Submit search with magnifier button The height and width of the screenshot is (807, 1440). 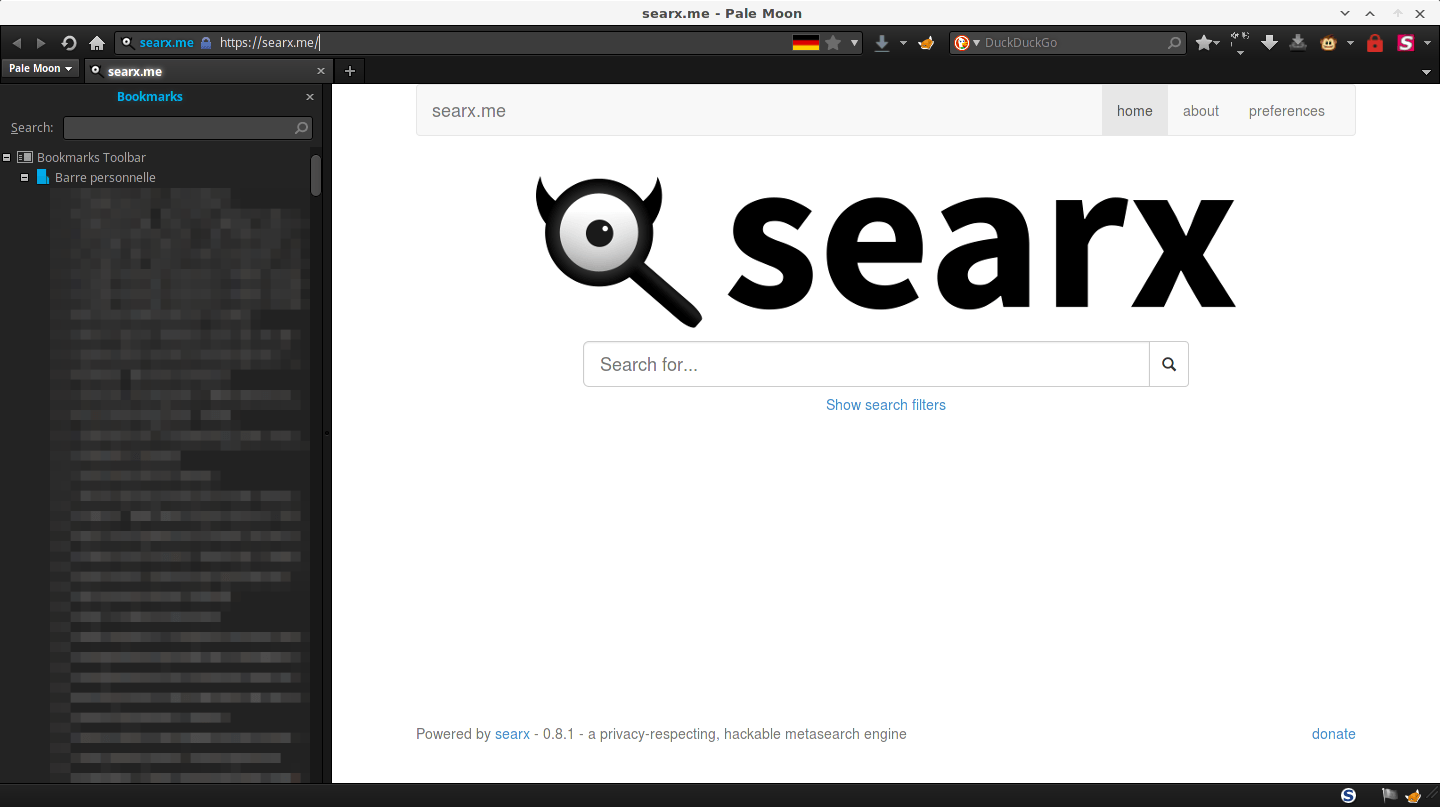point(1169,364)
